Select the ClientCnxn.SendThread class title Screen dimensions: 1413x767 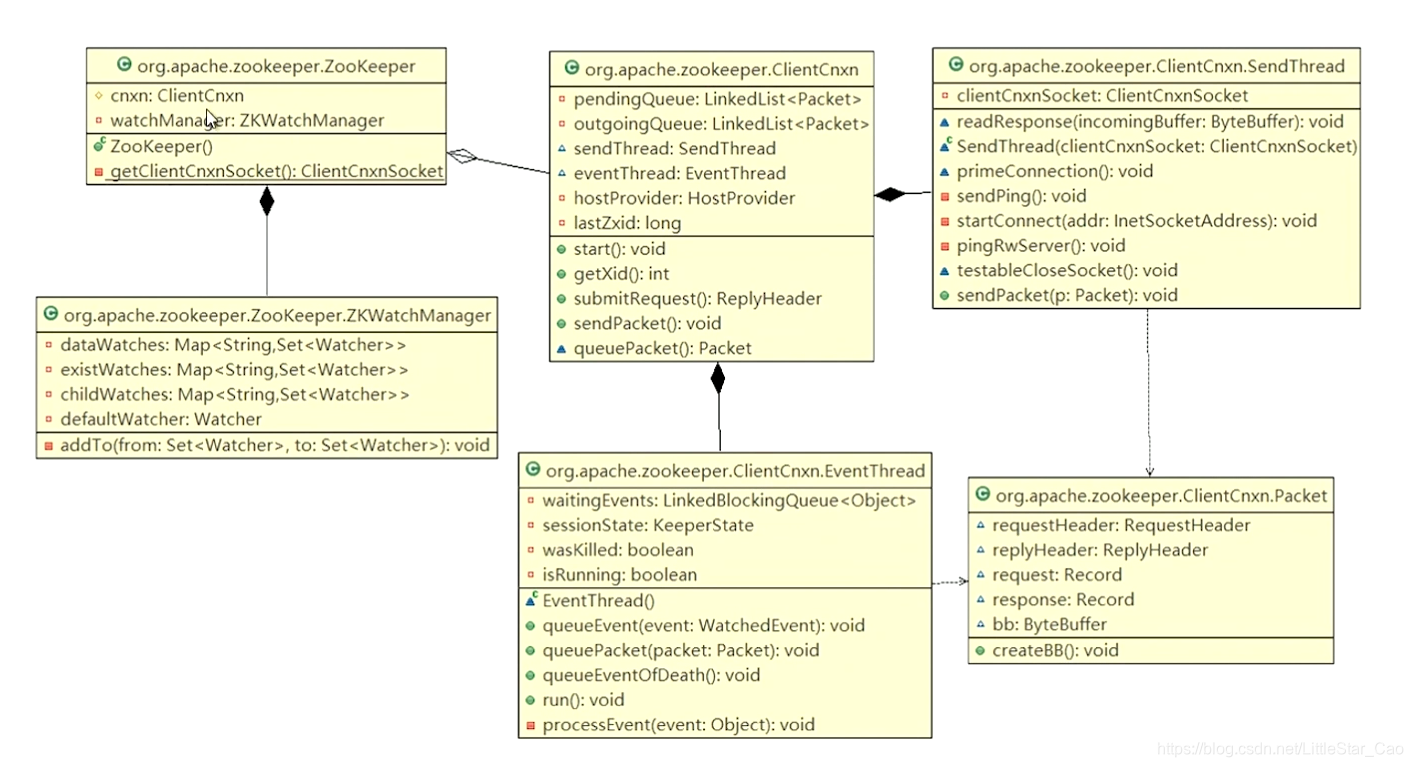click(x=1157, y=66)
